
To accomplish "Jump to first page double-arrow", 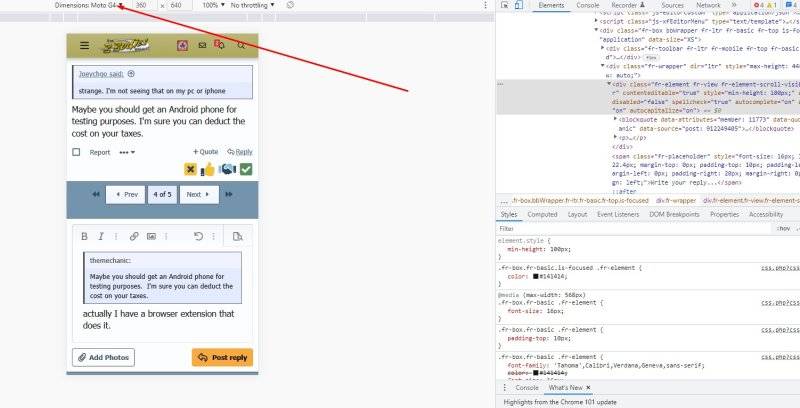I will tap(95, 194).
